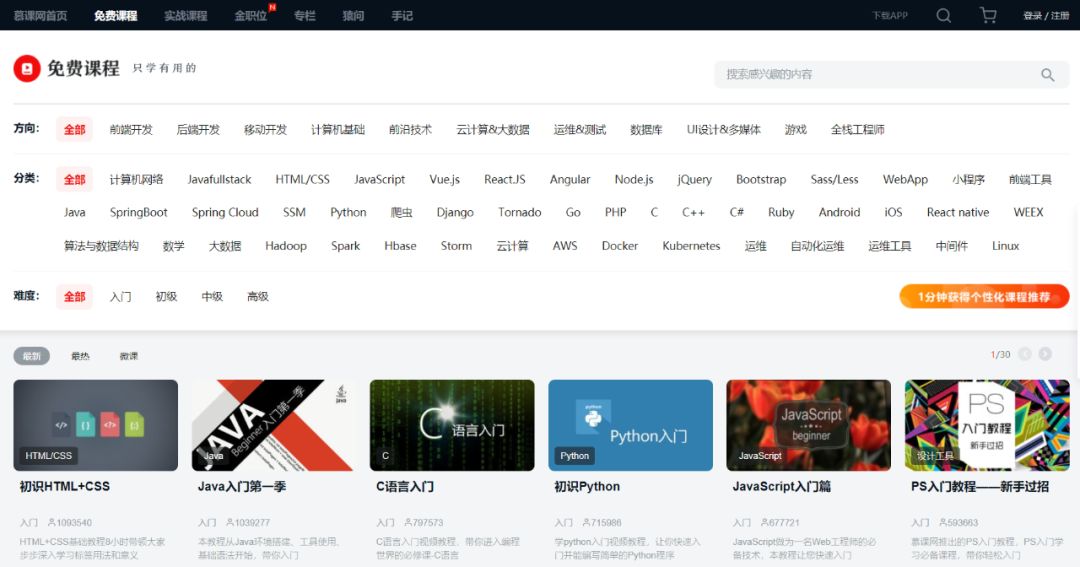Choose the Android category
This screenshot has height=567, width=1080.
(x=839, y=212)
